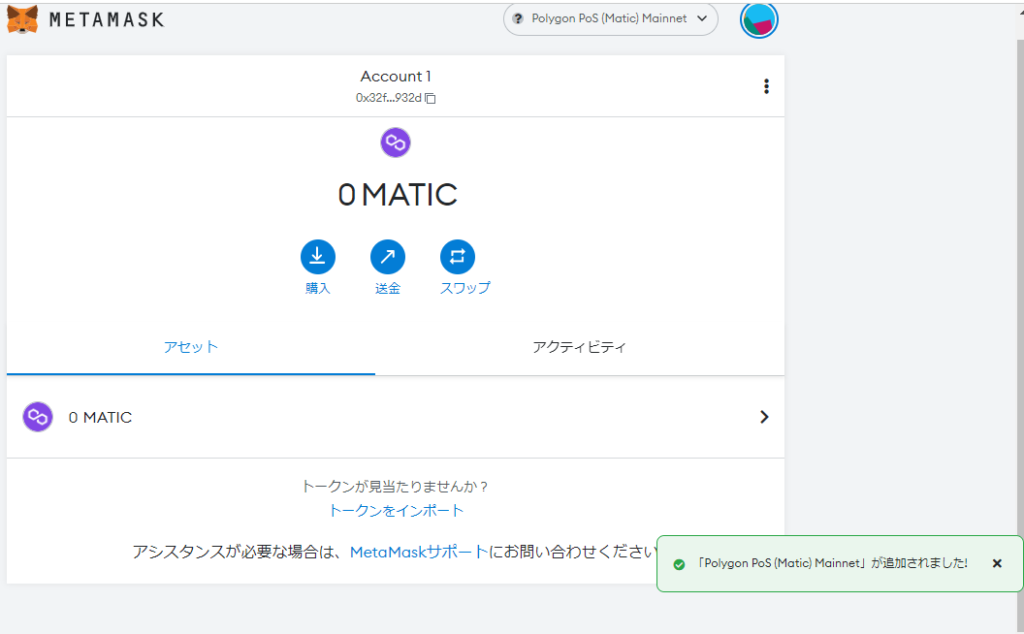Click the 0 MATIC label in asset list
1024x634 pixels.
click(100, 417)
